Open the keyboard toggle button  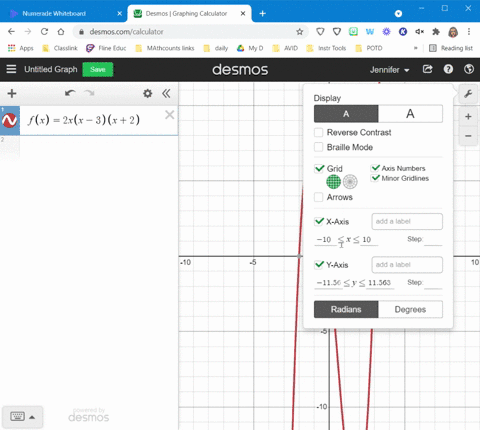click(22, 417)
